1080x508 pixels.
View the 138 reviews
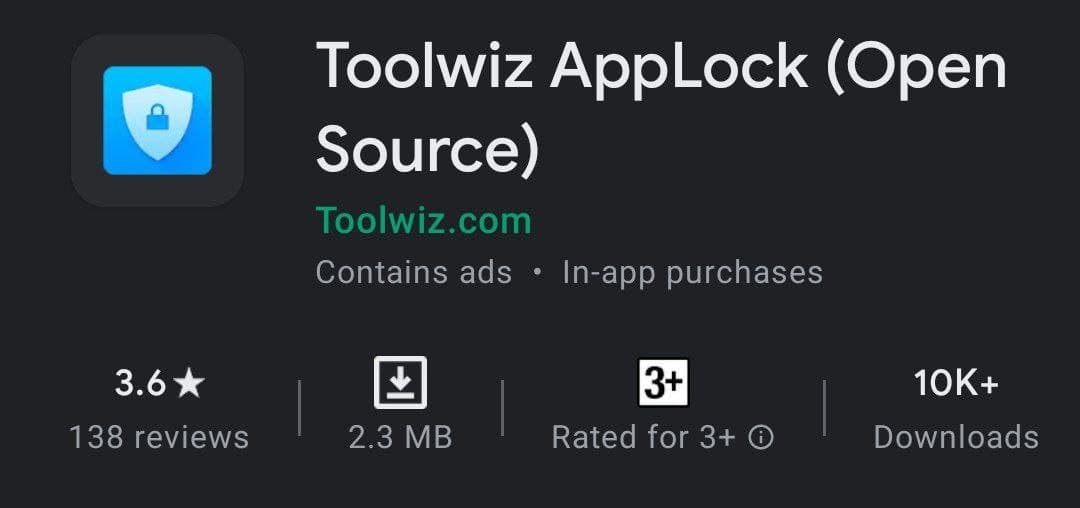[159, 437]
